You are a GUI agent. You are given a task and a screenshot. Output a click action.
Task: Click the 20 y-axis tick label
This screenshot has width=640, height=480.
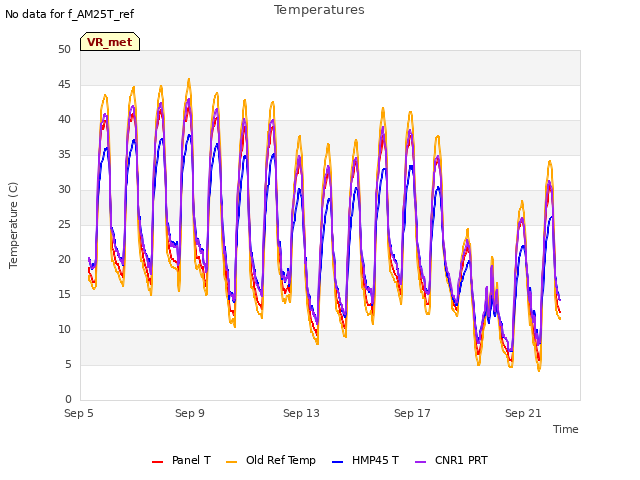pos(64,260)
